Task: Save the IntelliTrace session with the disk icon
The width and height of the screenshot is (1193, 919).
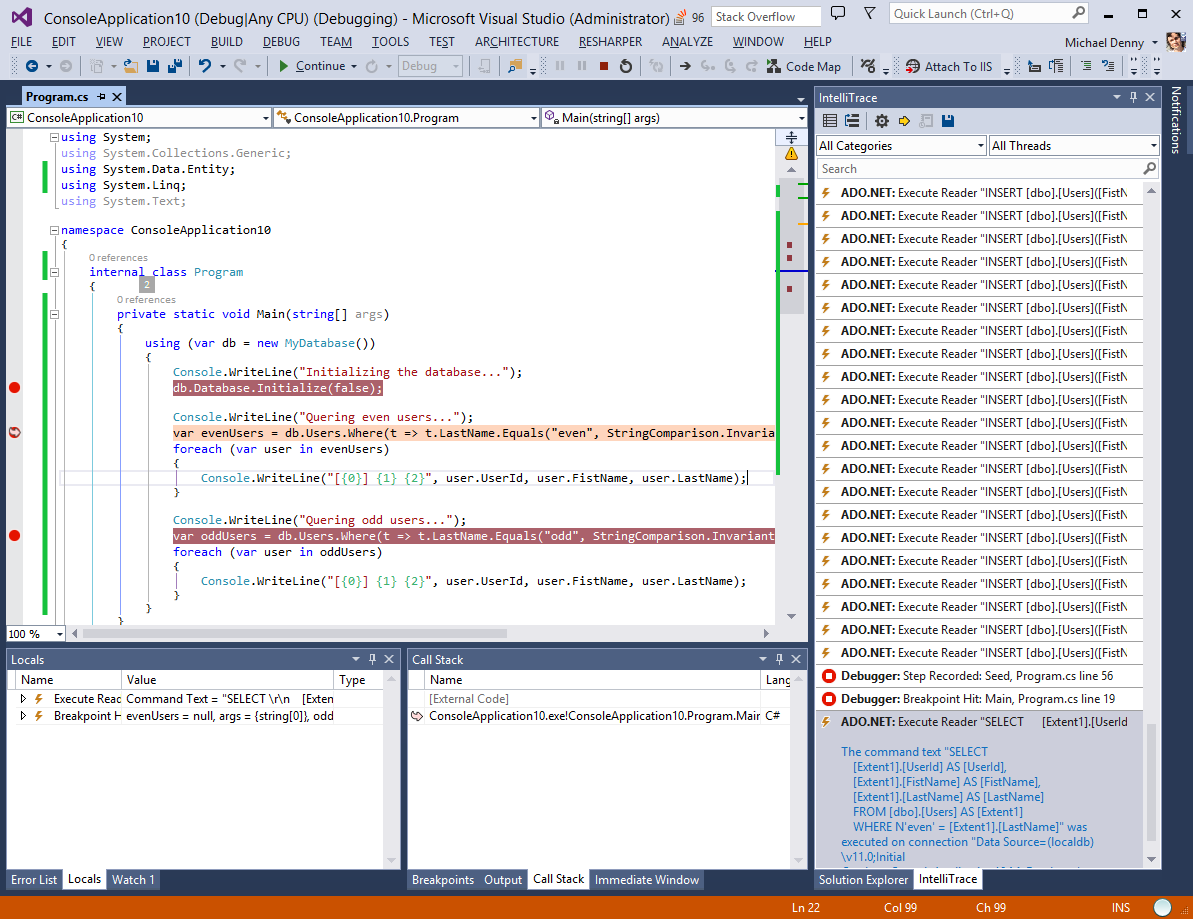Action: pyautogui.click(x=947, y=121)
